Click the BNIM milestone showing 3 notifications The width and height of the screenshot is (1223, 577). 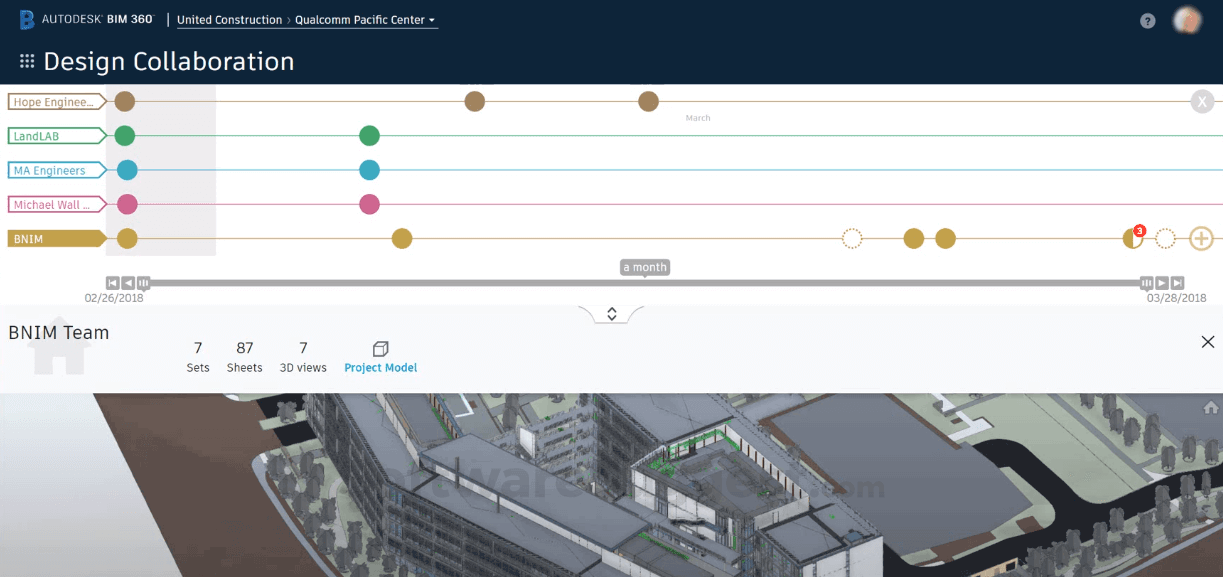coord(1131,238)
